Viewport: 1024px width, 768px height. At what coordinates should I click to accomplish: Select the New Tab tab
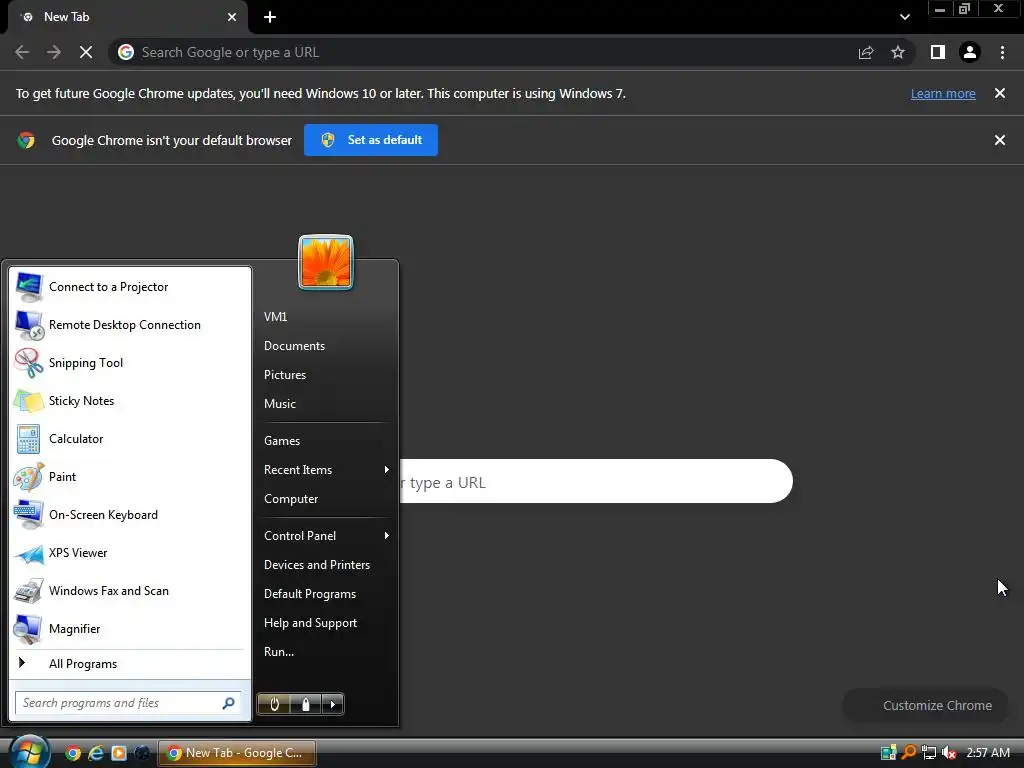[x=127, y=17]
